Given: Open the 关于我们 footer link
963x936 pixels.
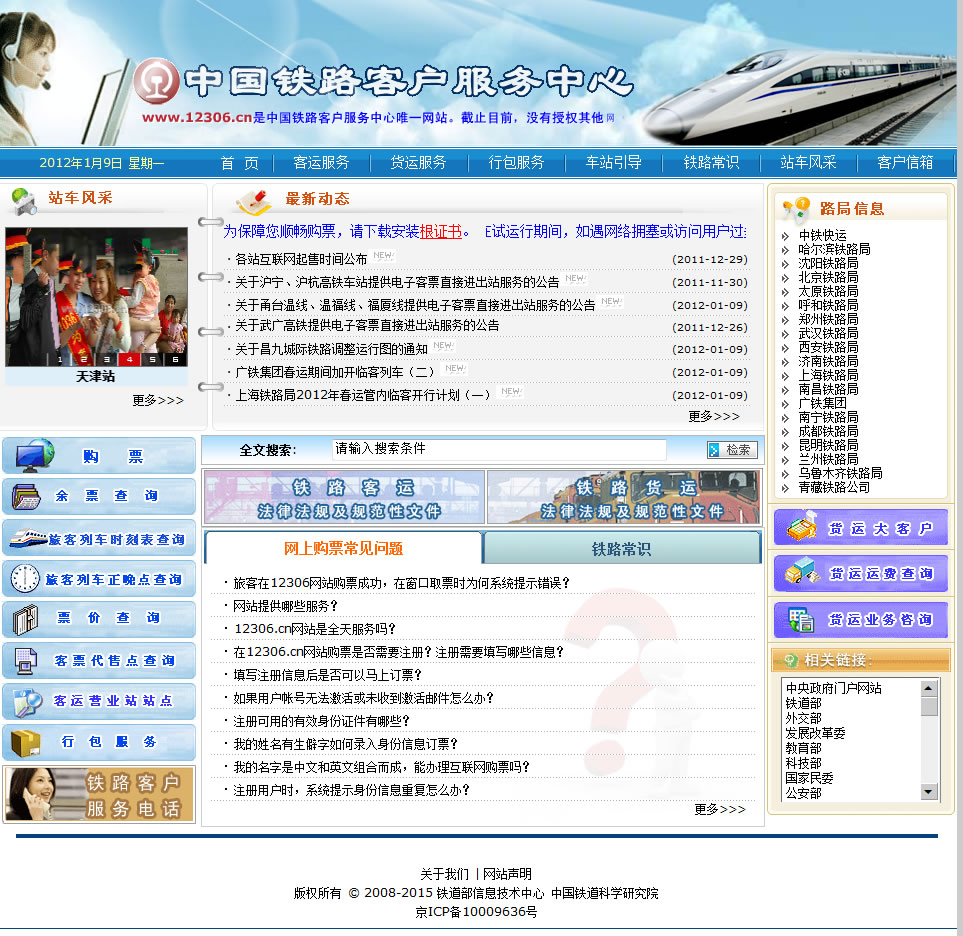Looking at the screenshot, I should [445, 874].
